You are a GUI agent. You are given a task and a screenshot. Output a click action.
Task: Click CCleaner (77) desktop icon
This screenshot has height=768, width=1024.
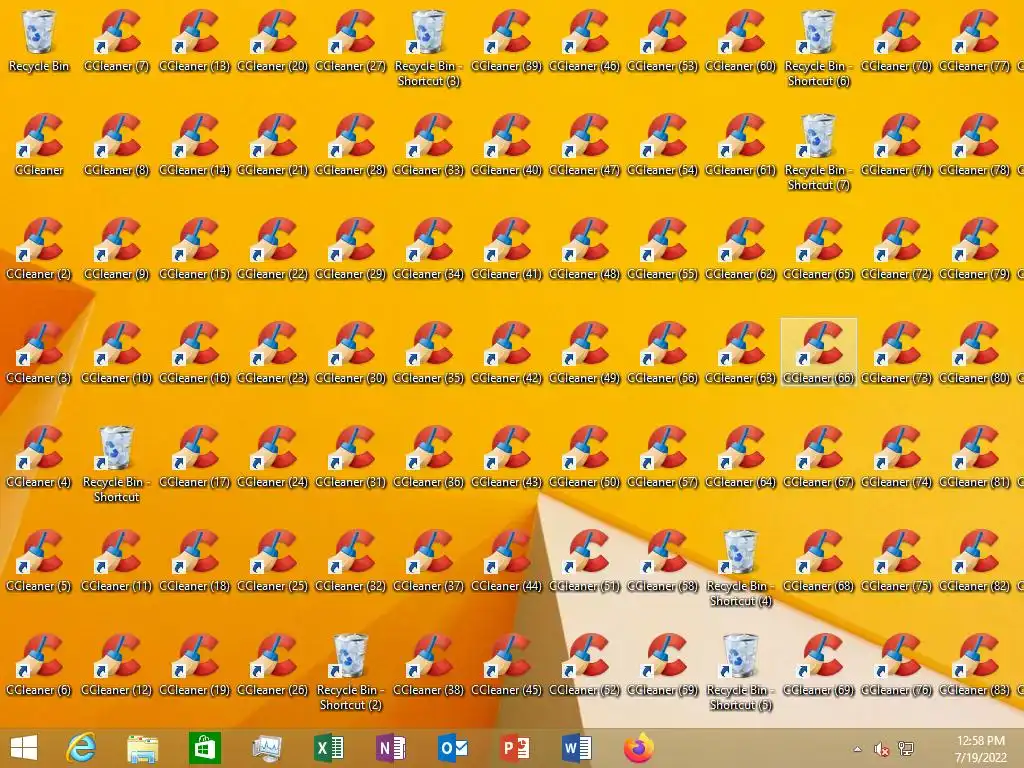[x=974, y=40]
